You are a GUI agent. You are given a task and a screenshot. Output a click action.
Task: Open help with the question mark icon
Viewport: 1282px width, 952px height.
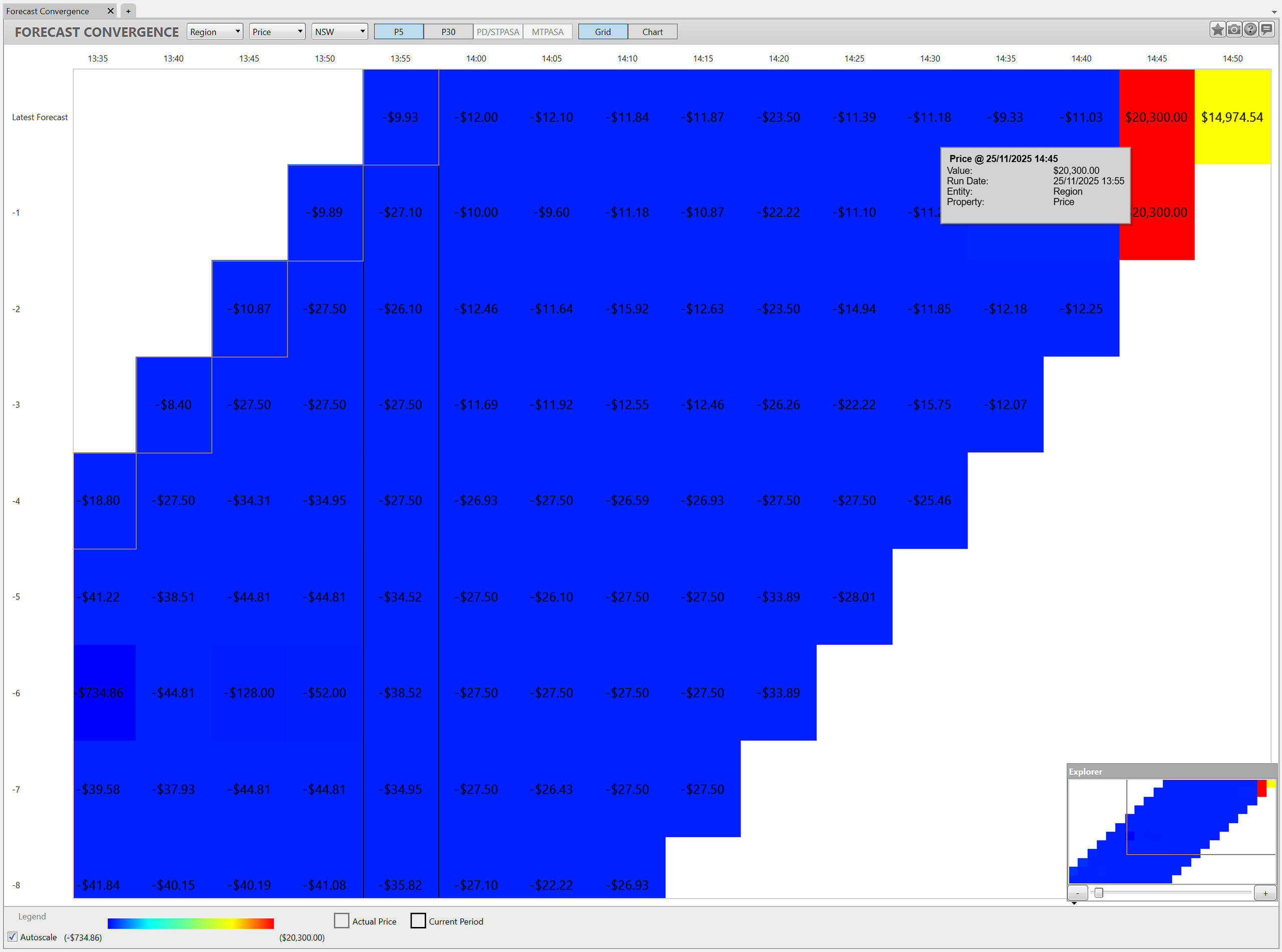click(x=1250, y=30)
